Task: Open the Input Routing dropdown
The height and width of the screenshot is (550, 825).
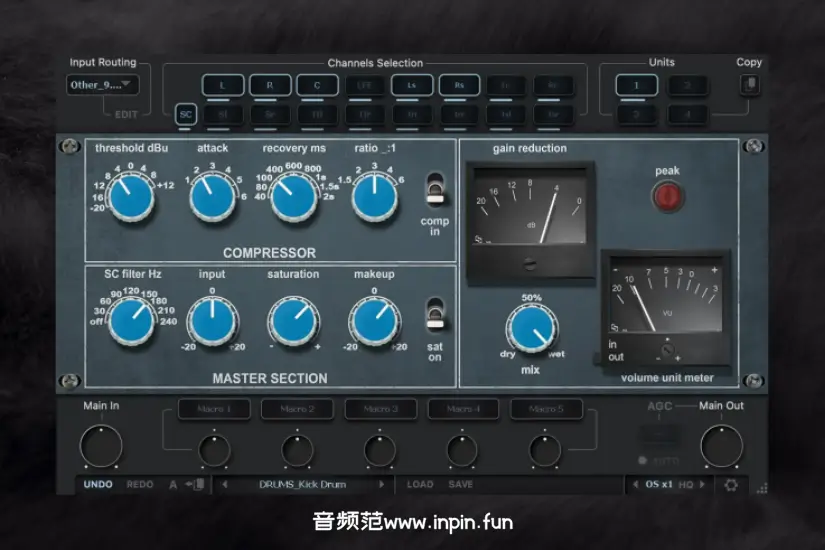Action: (103, 85)
